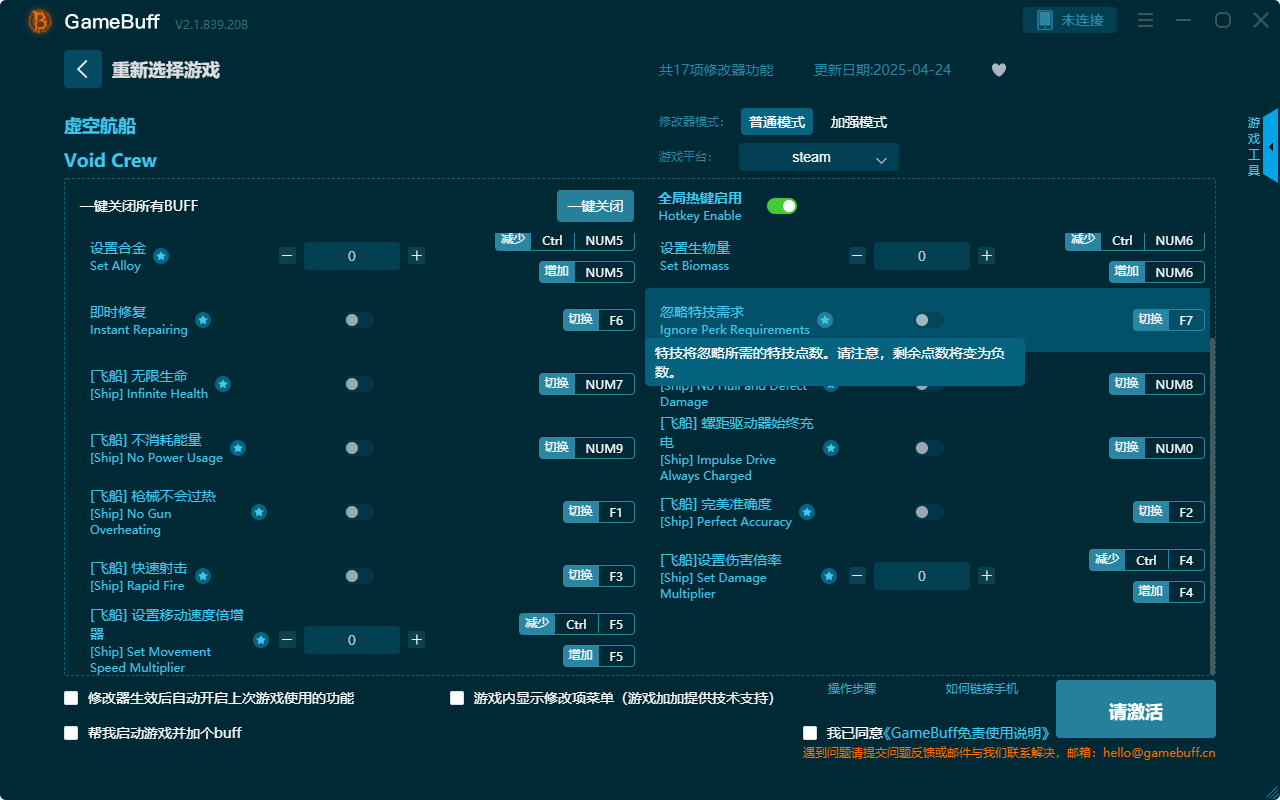The width and height of the screenshot is (1280, 800).
Task: Open the steam platform dropdown
Action: (818, 157)
